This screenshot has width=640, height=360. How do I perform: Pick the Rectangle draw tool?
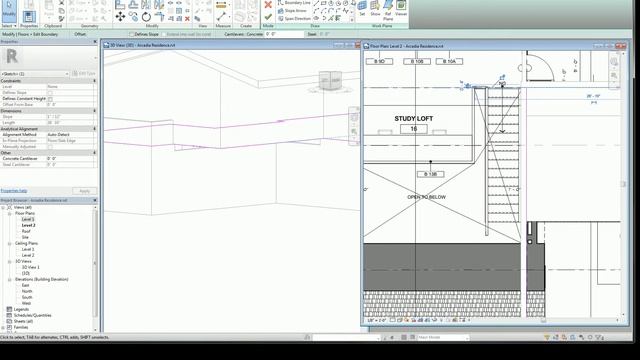click(x=324, y=3)
